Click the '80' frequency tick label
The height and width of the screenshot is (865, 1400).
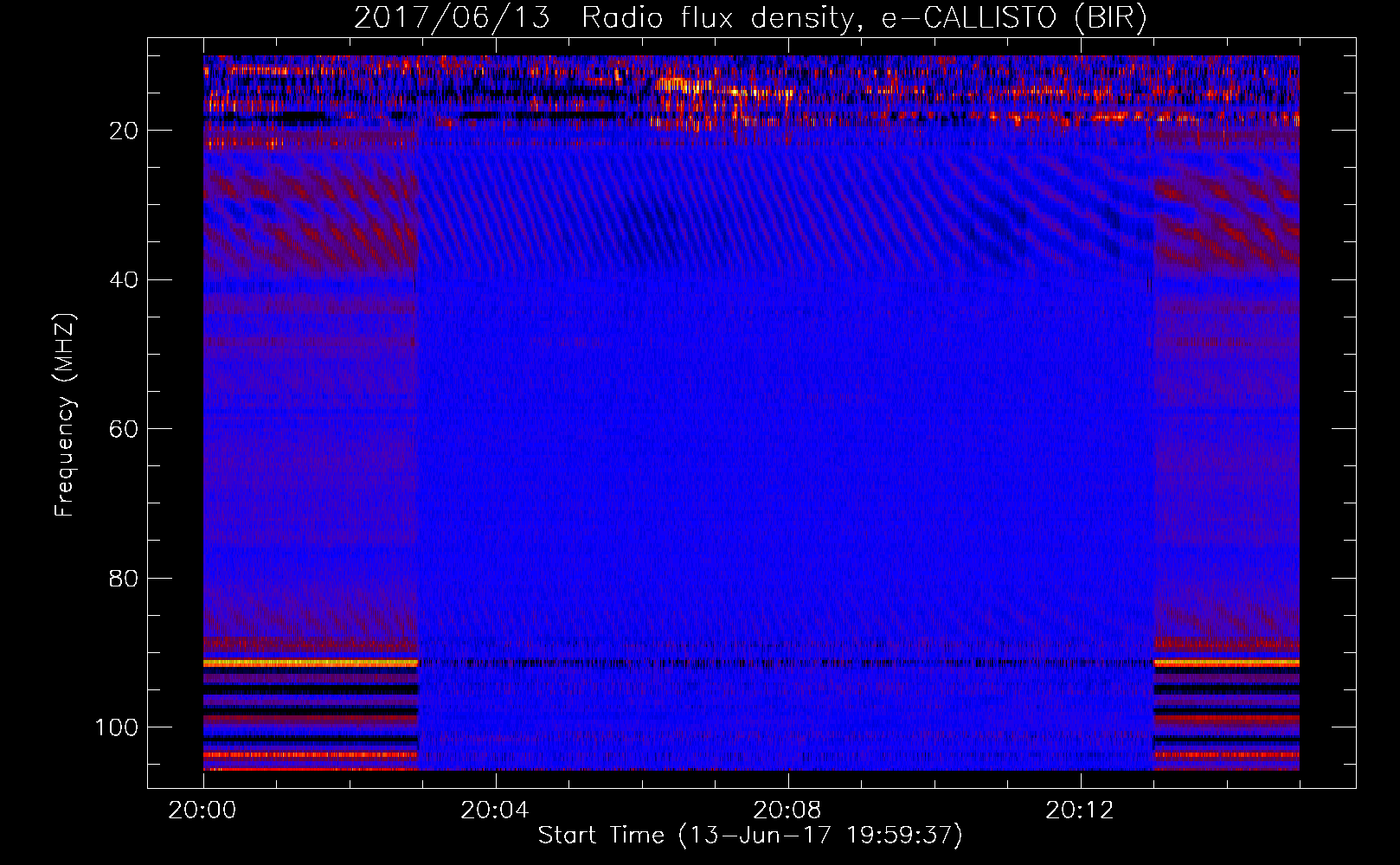click(x=124, y=579)
